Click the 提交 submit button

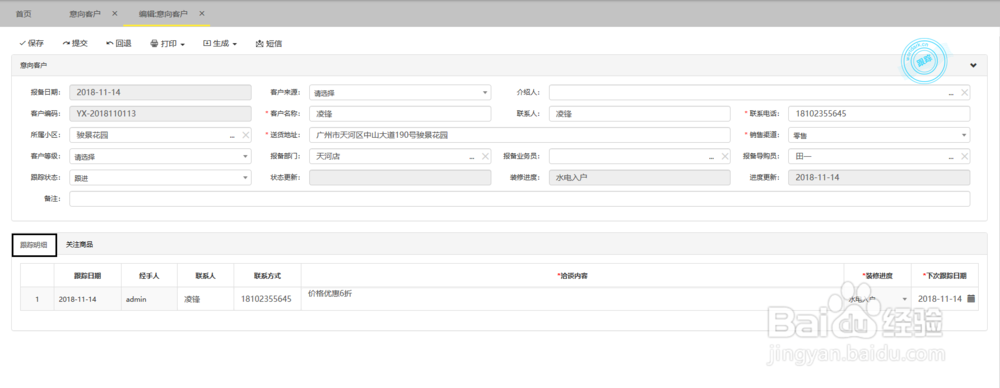75,43
